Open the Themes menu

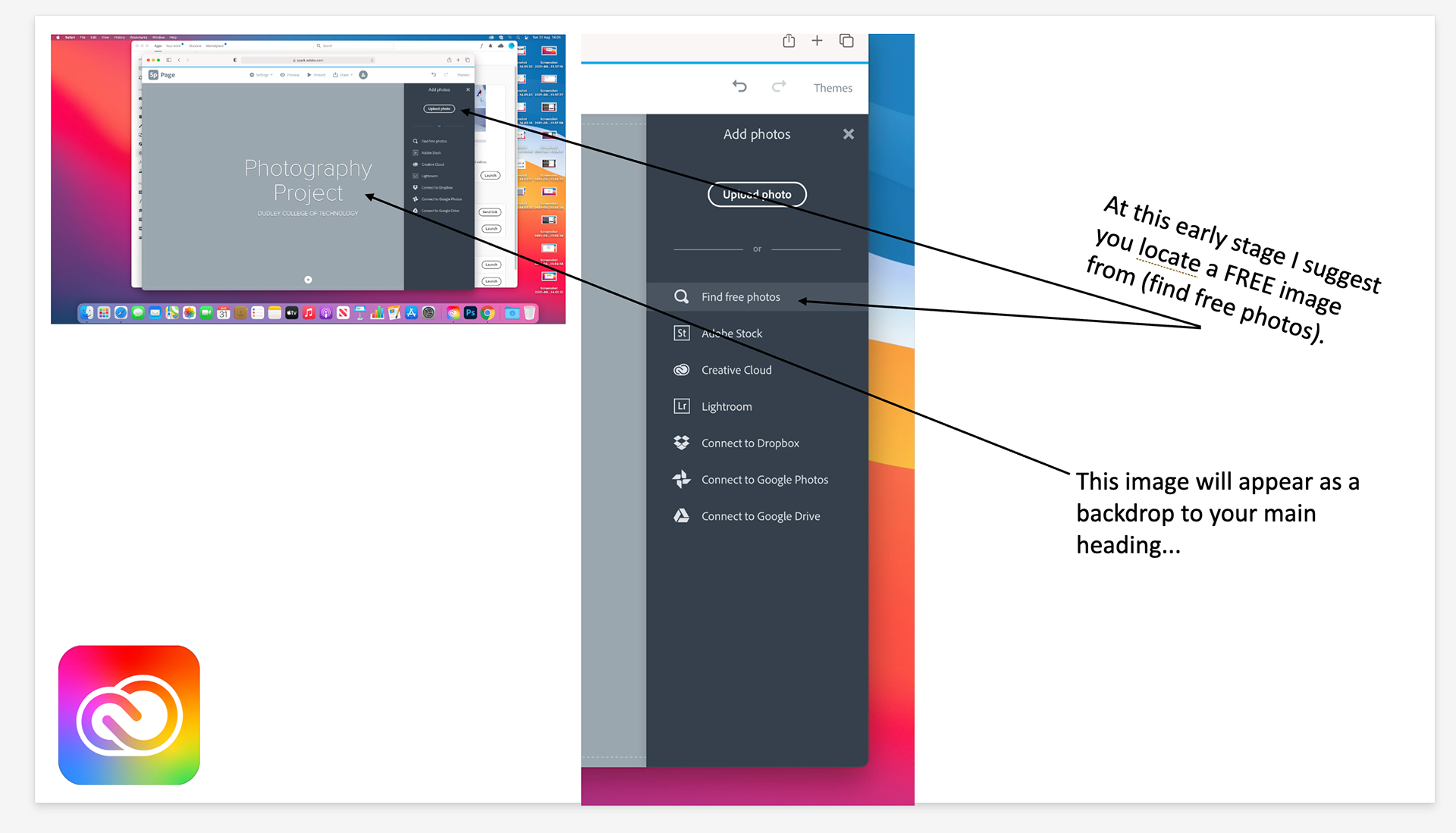point(833,88)
